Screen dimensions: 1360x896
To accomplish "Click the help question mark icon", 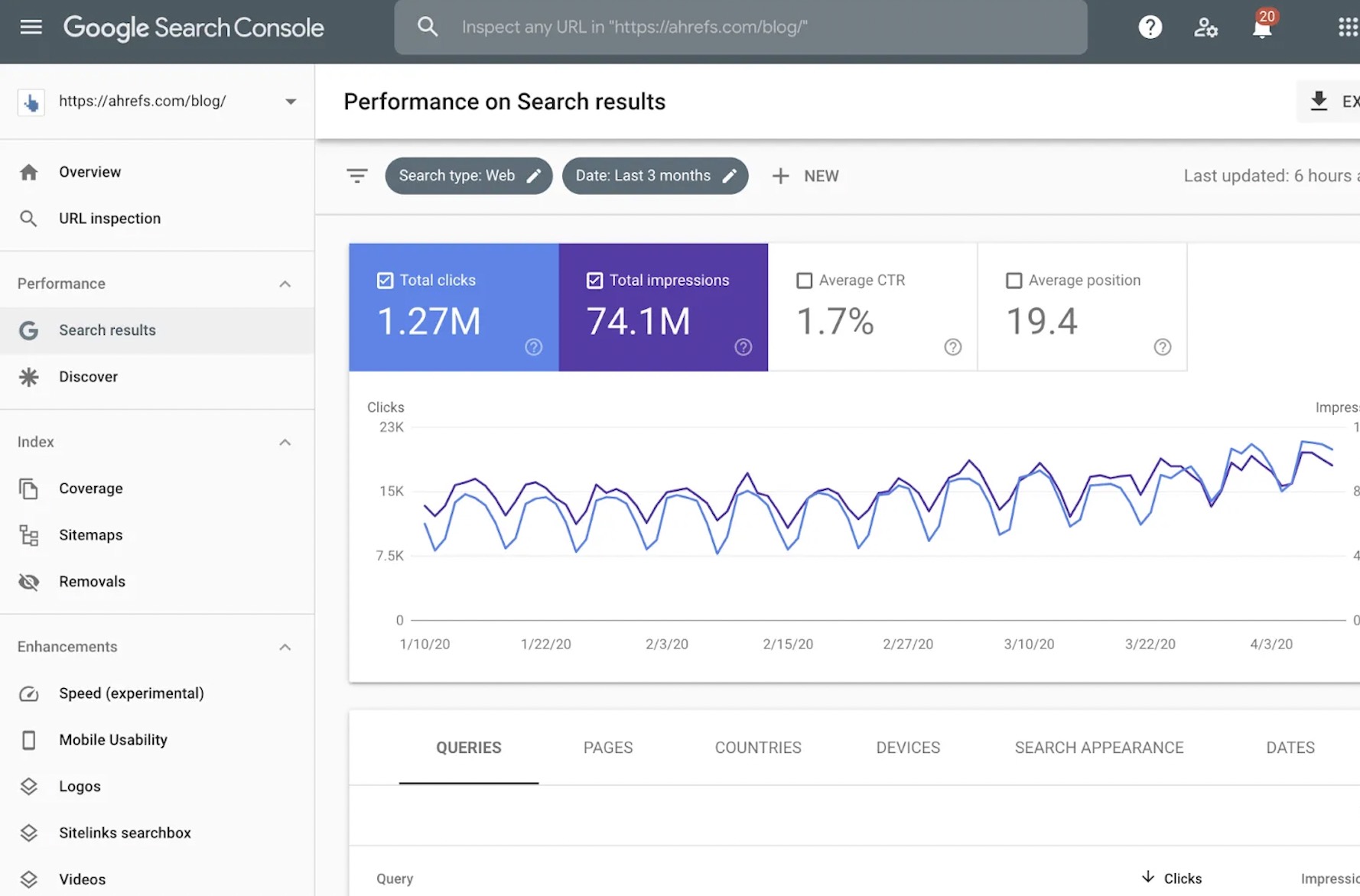I will point(1150,28).
